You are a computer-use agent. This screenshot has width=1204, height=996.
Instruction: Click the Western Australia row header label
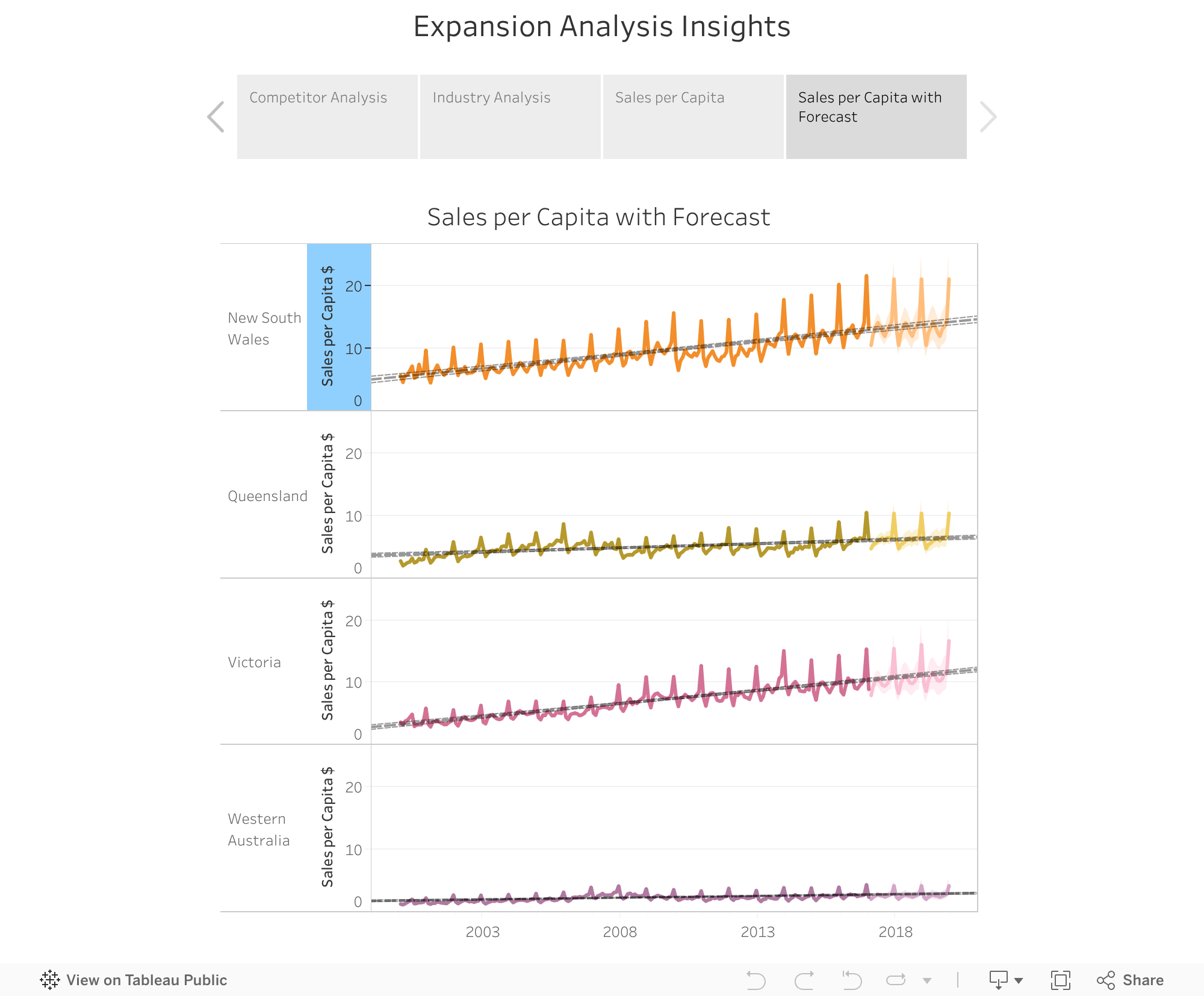(x=259, y=830)
